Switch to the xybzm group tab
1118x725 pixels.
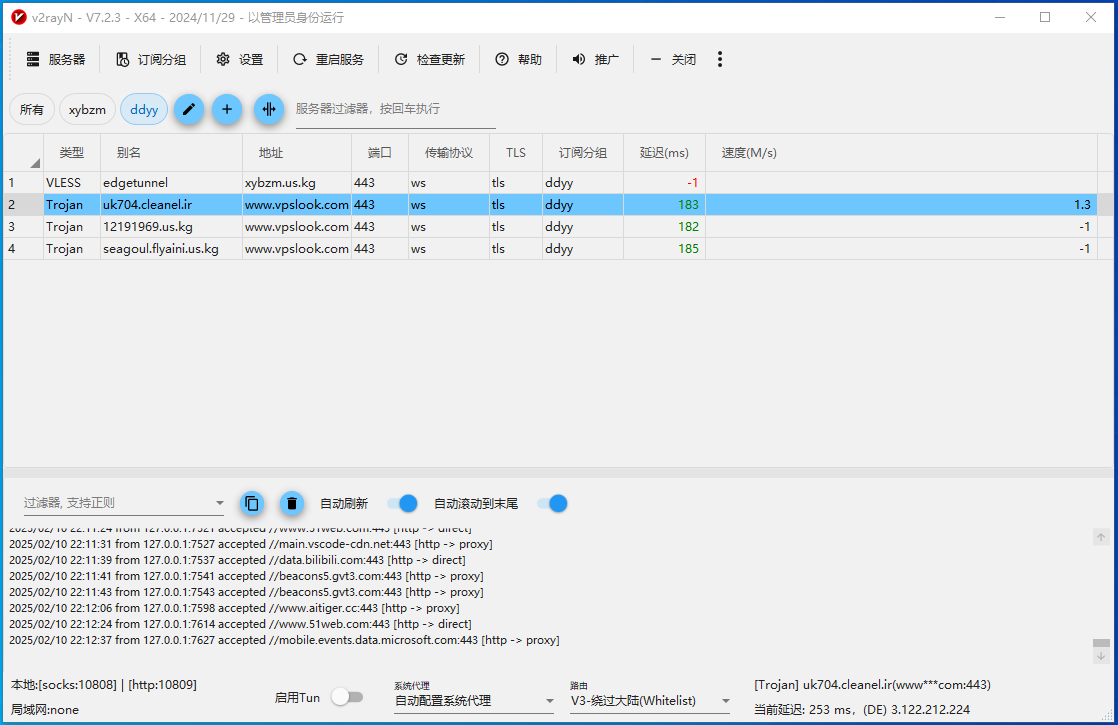pyautogui.click(x=87, y=110)
